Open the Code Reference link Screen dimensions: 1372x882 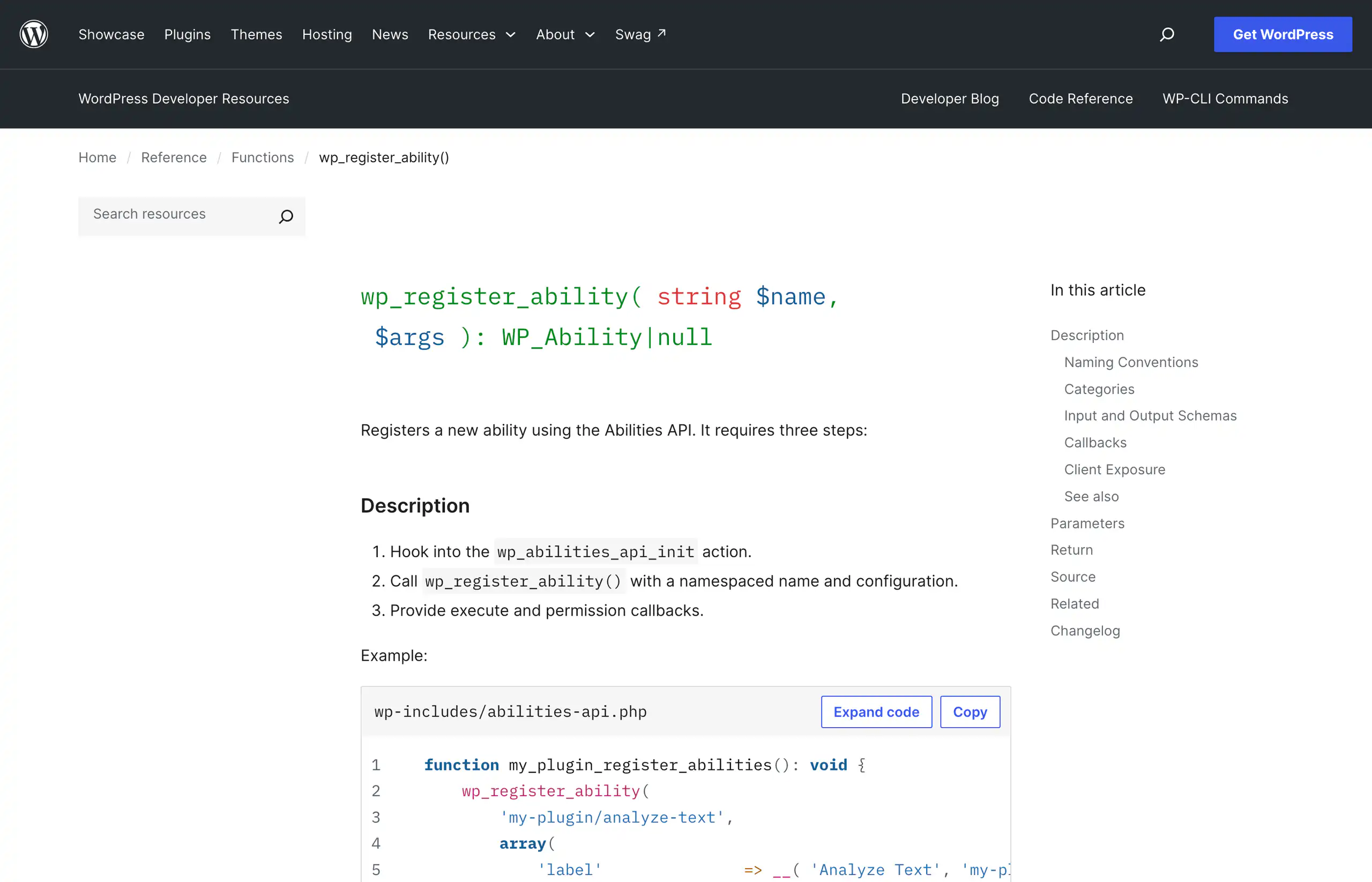click(x=1080, y=99)
